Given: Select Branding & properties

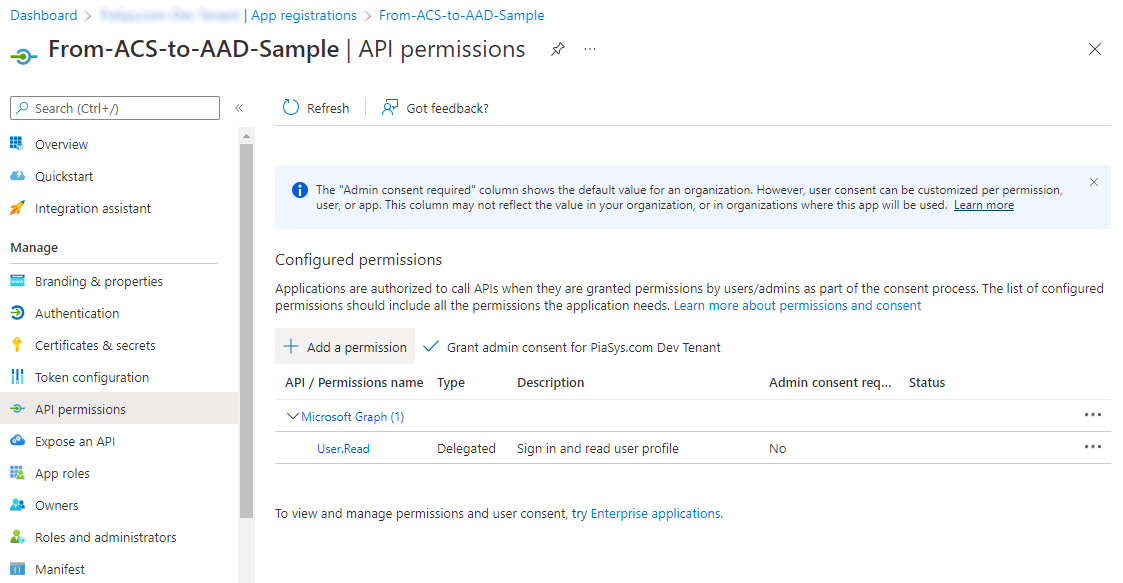Looking at the screenshot, I should (98, 280).
